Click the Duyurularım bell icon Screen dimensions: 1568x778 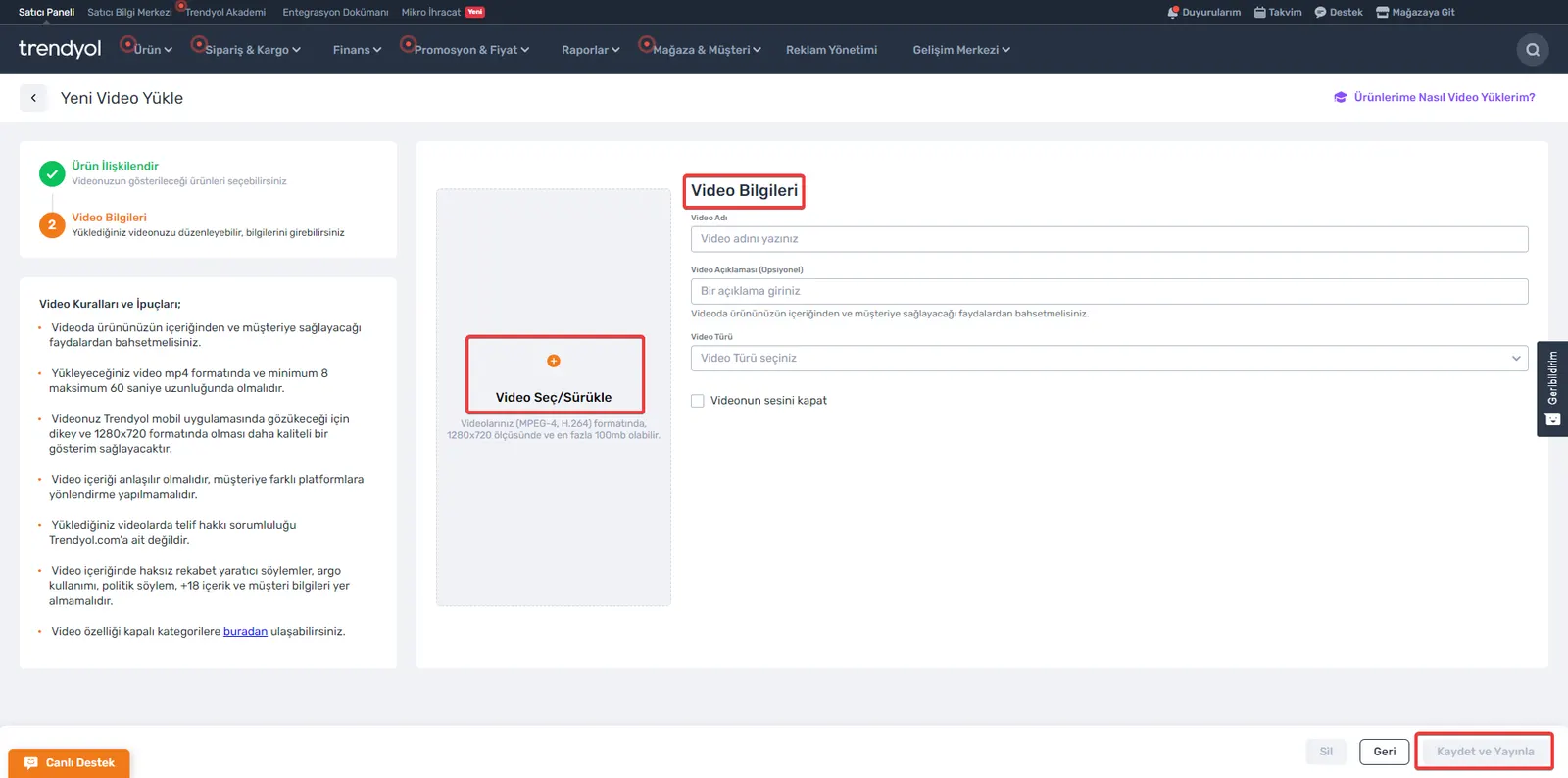click(x=1173, y=12)
